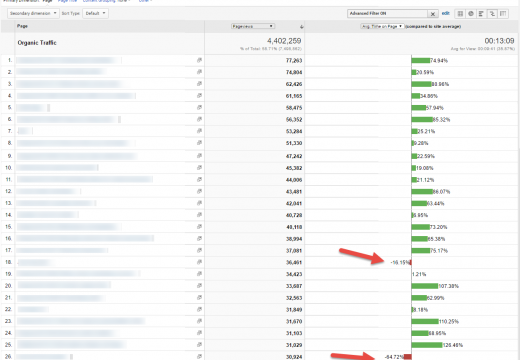Click the 00:13:09 average time value
The image size is (520, 360).
click(499, 41)
